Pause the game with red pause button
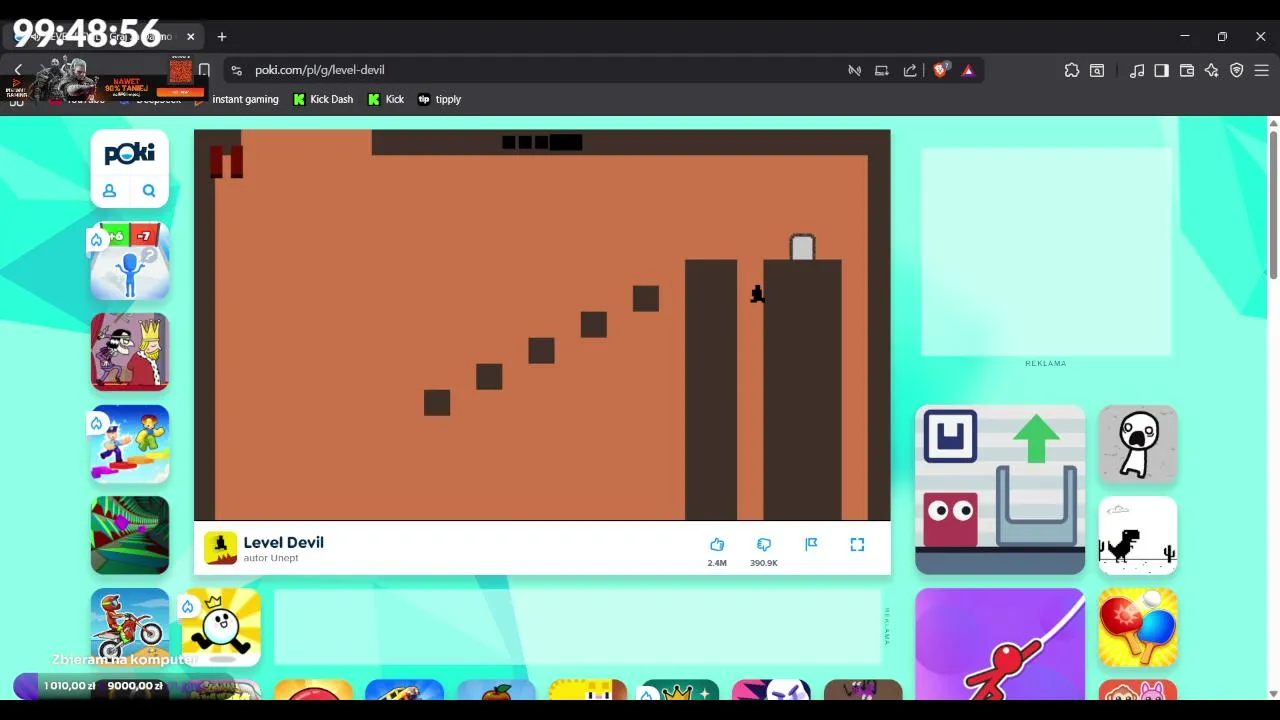 (x=226, y=161)
